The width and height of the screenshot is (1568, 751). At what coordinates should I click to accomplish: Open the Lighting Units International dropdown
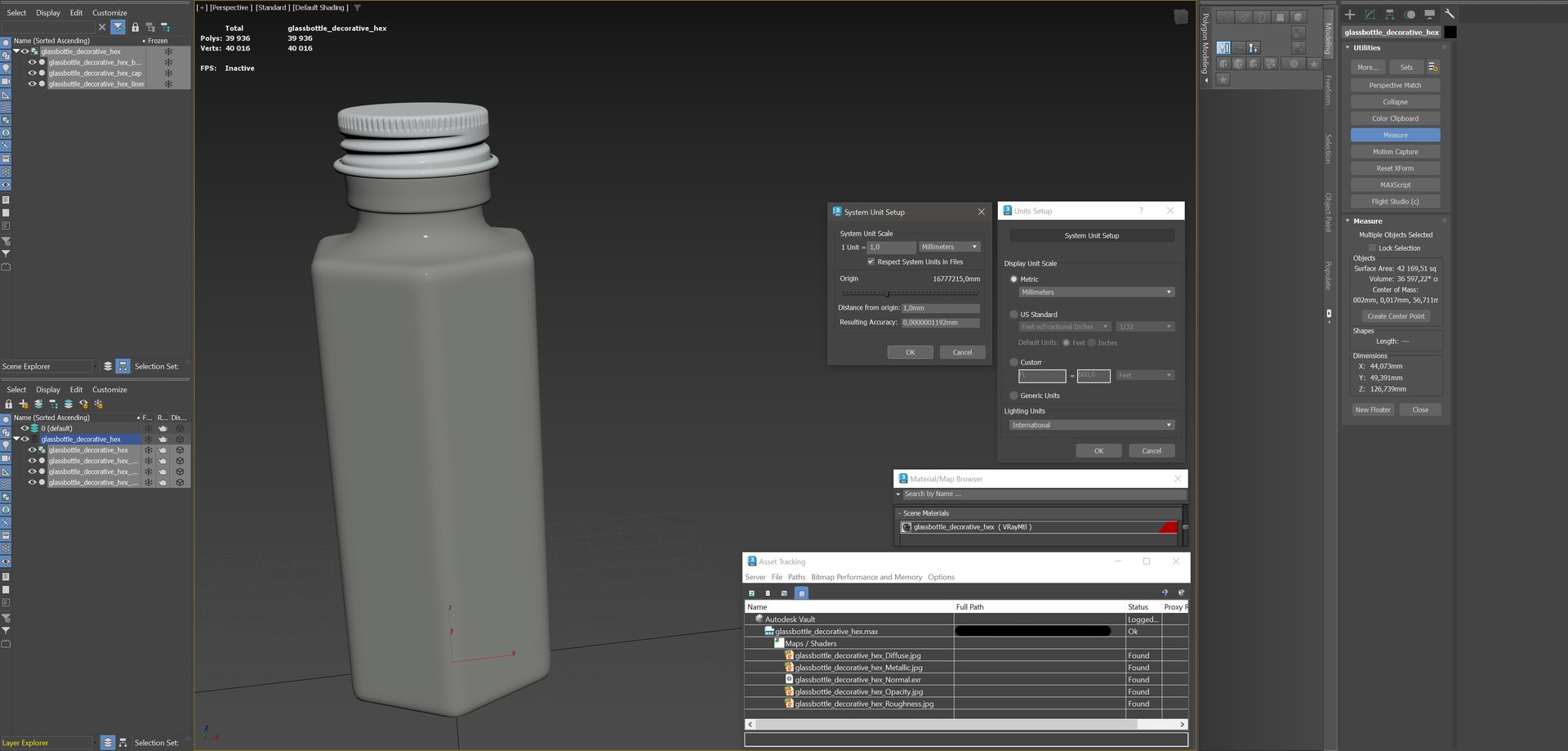1092,425
